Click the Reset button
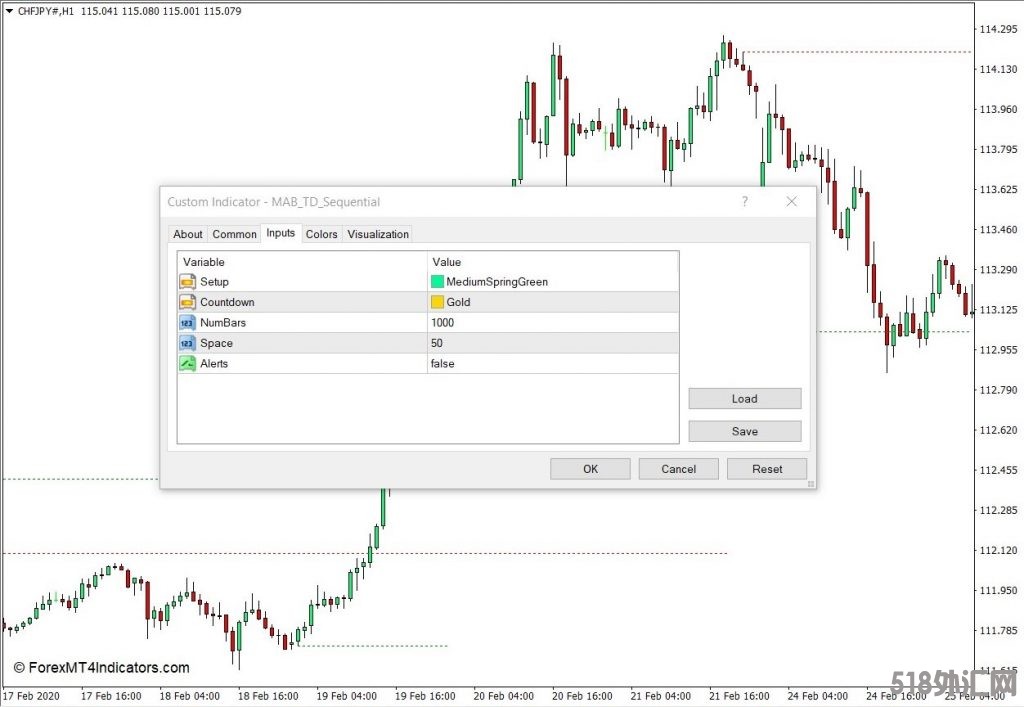This screenshot has height=707, width=1024. point(767,469)
